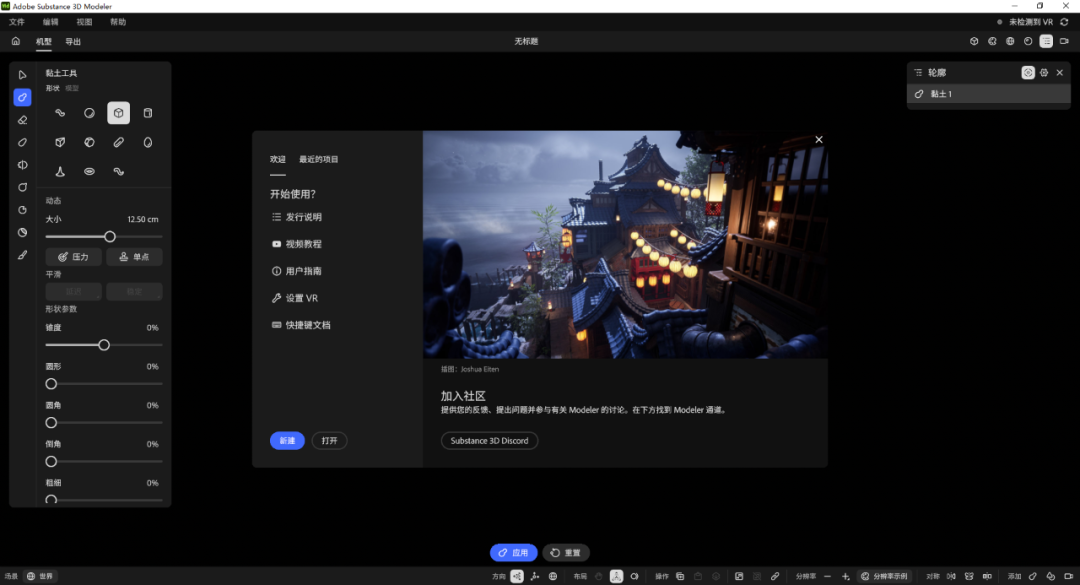The width and height of the screenshot is (1080, 585).
Task: Open the settings gear on the 轮廓 panel
Action: coord(1044,72)
